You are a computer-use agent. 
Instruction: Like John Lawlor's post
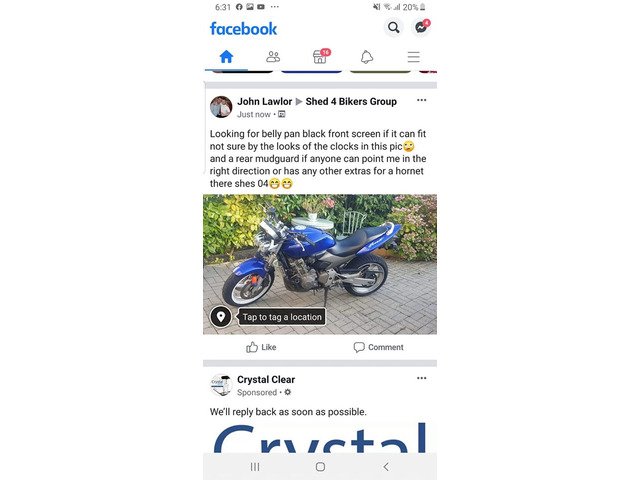(261, 347)
